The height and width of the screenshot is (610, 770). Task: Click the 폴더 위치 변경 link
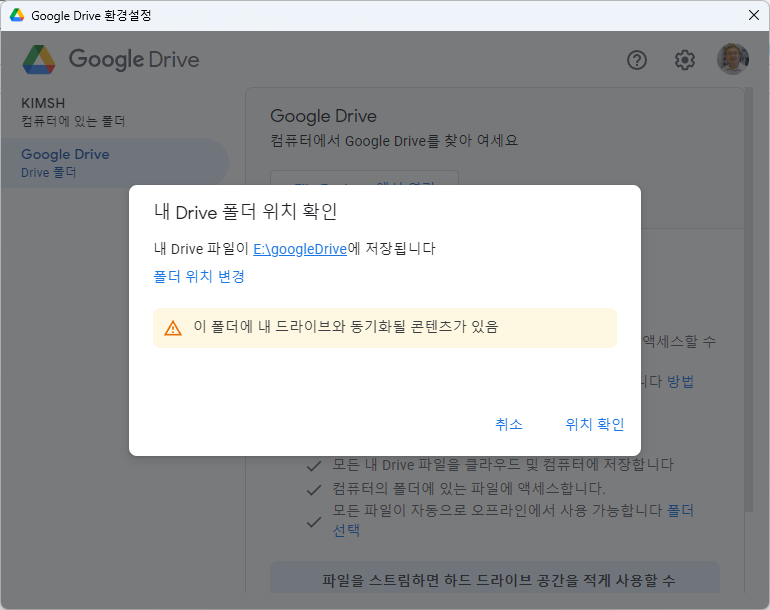[x=199, y=277]
